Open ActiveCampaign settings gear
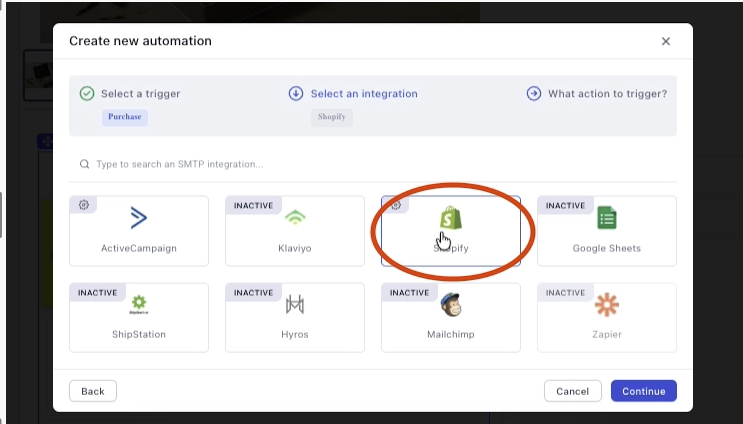Viewport: 743px width, 424px height. tap(83, 205)
